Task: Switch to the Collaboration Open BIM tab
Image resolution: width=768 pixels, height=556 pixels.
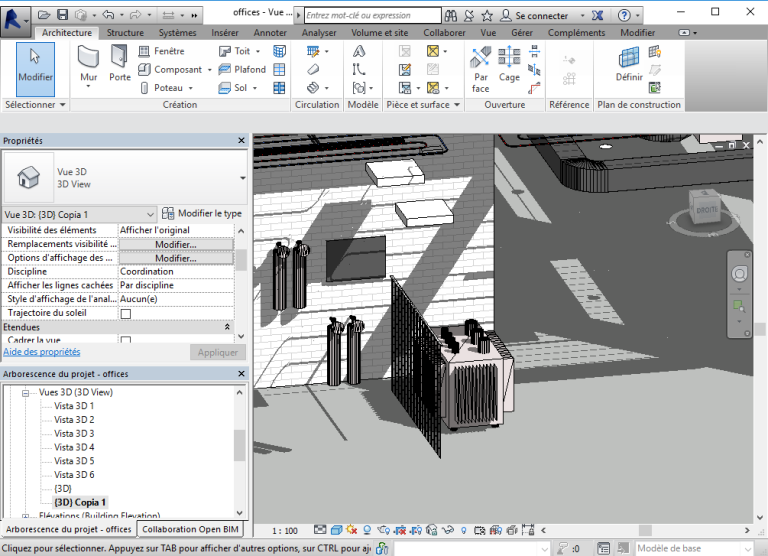Action: (190, 529)
